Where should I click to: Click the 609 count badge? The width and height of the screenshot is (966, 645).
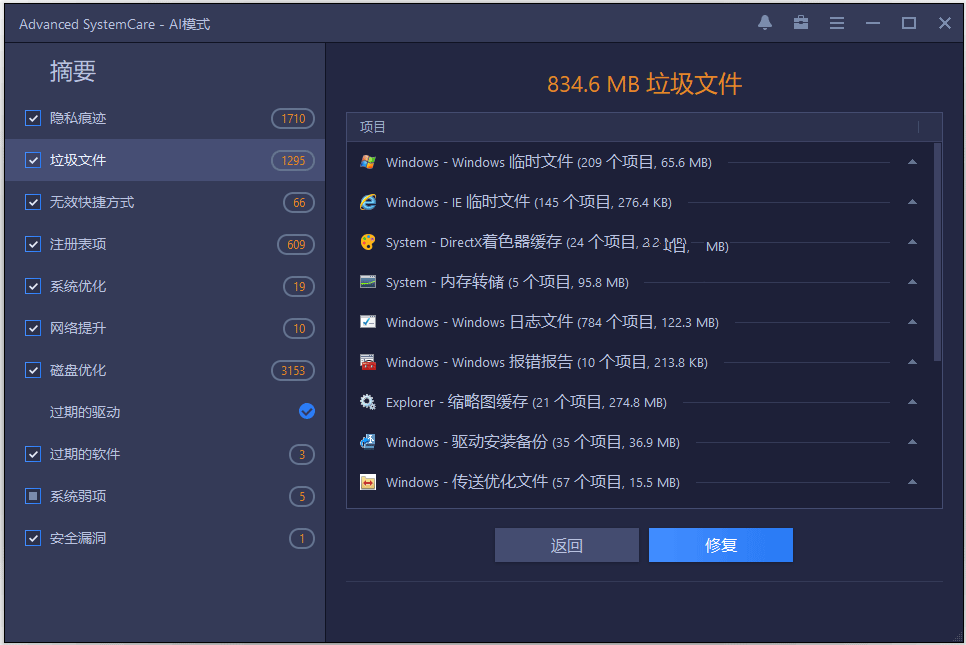point(296,245)
